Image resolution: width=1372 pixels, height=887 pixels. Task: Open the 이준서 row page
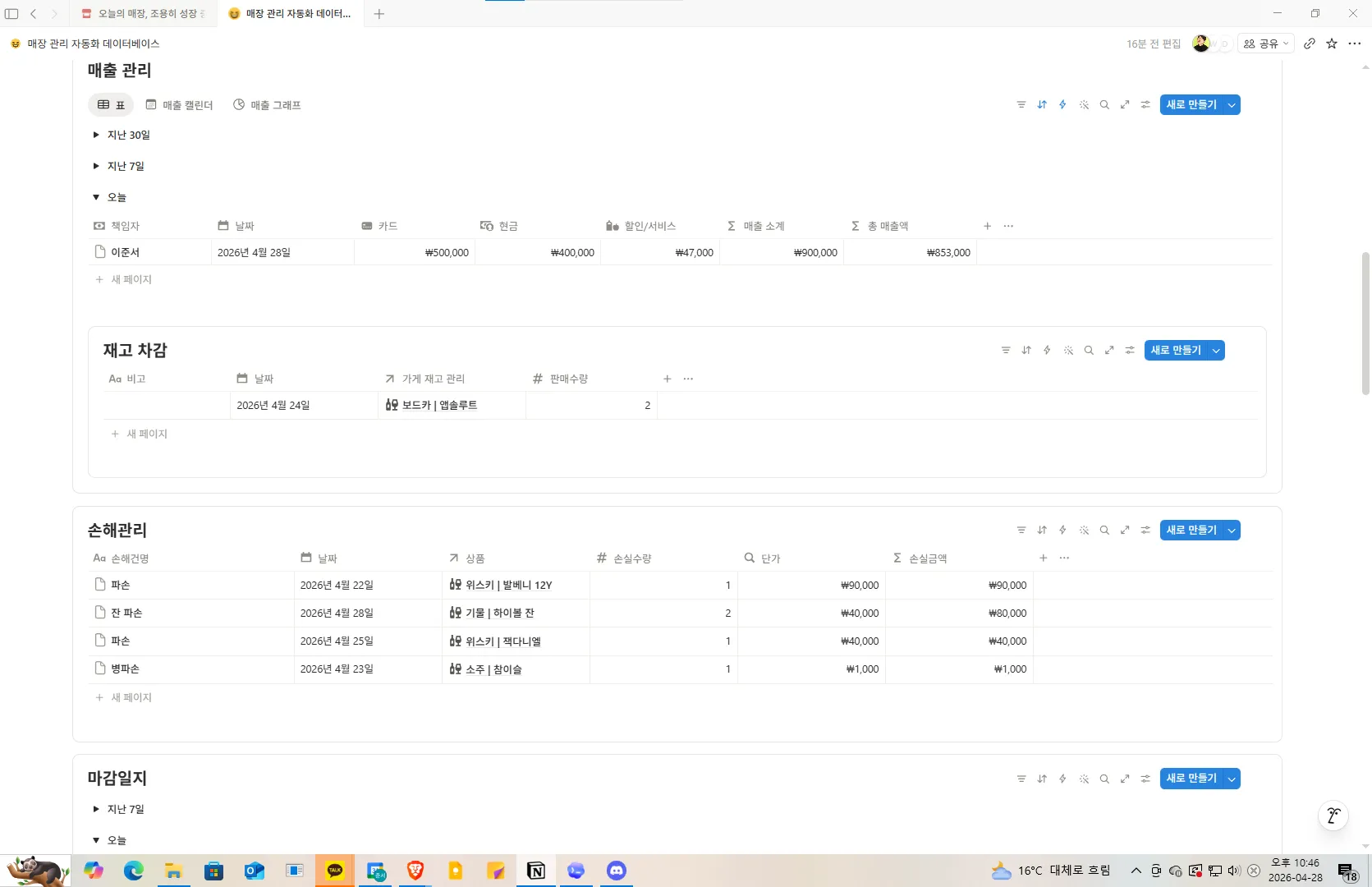coord(126,252)
